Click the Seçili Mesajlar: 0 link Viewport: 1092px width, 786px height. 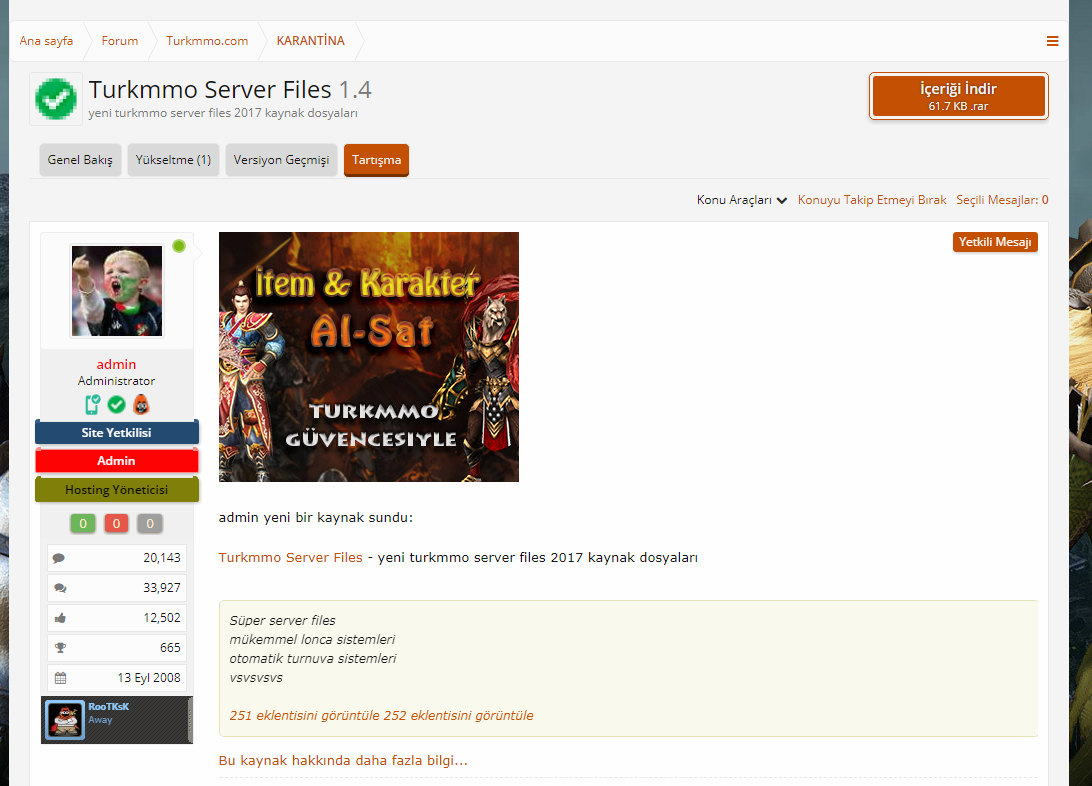[x=1002, y=200]
